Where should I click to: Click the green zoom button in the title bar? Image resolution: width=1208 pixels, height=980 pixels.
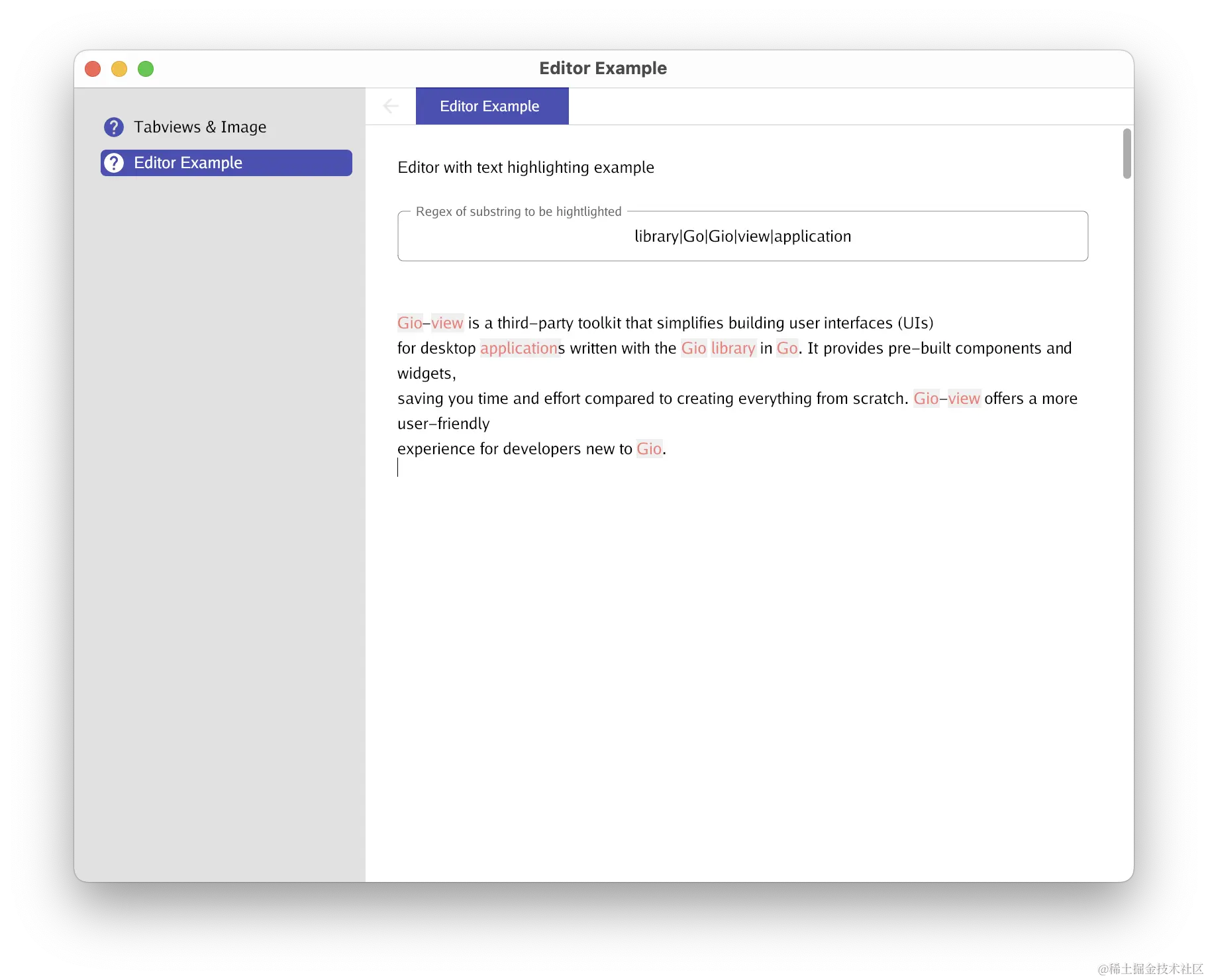tap(145, 68)
